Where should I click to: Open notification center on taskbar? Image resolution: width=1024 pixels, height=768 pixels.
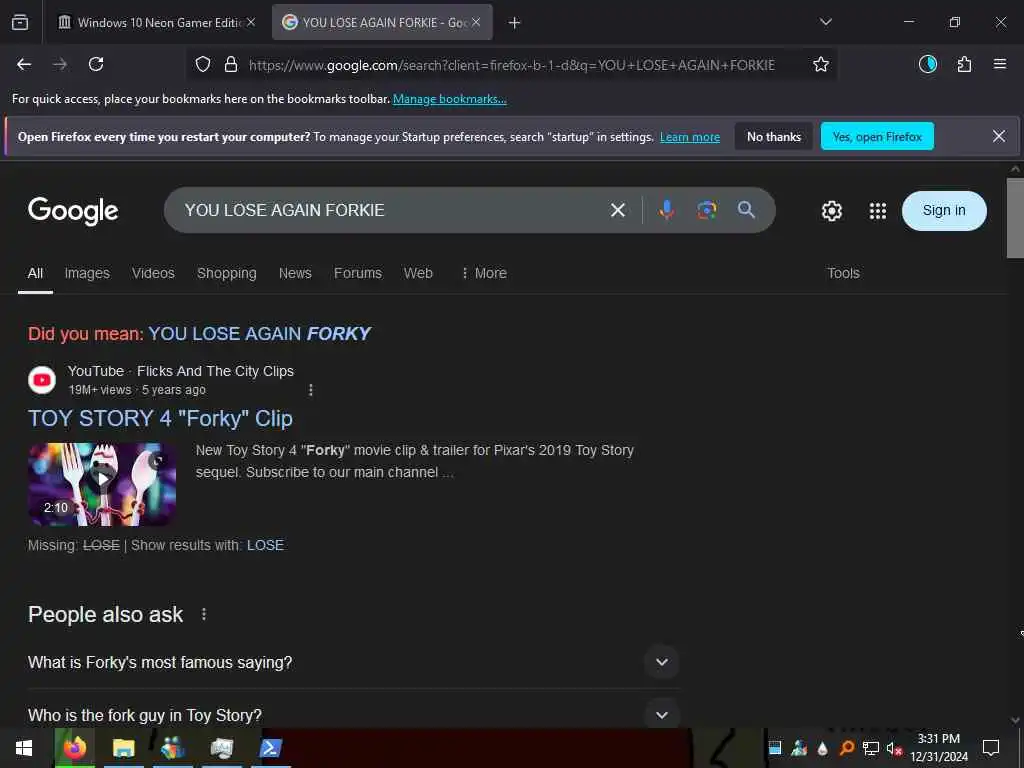pos(991,748)
